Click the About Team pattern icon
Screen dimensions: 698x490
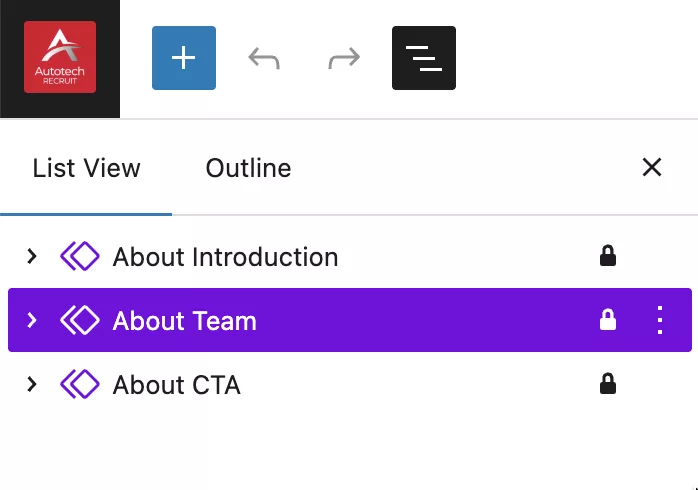coord(80,320)
